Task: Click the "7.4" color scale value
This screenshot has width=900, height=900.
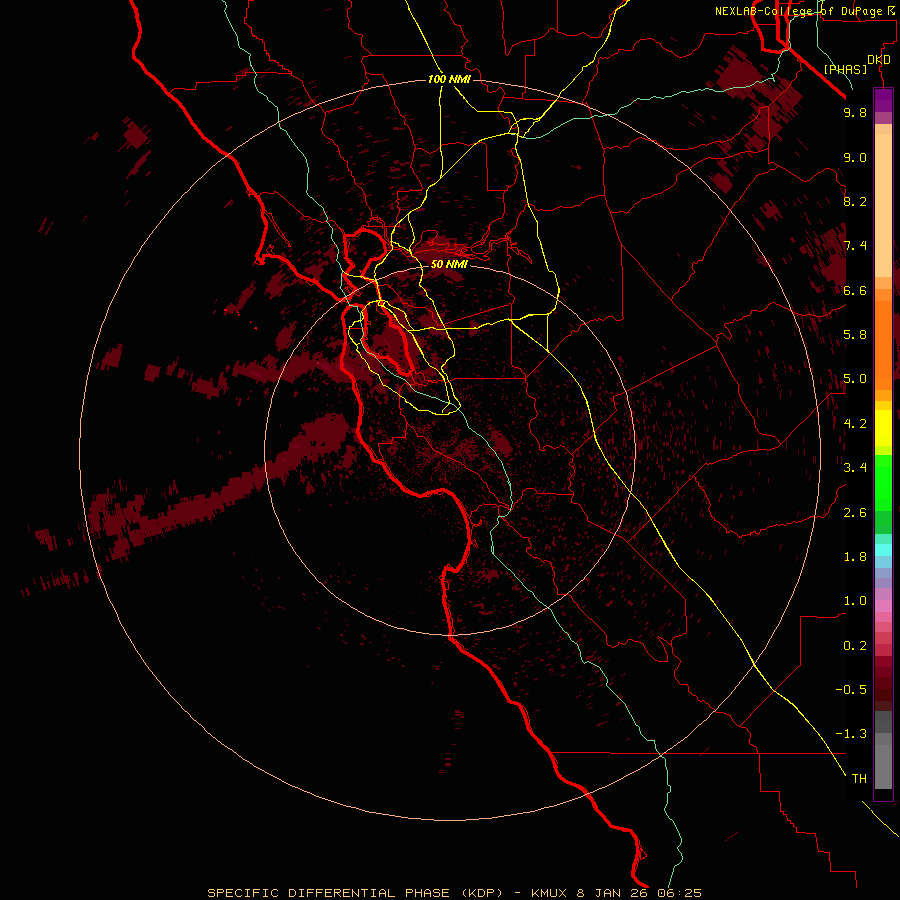Action: [855, 246]
